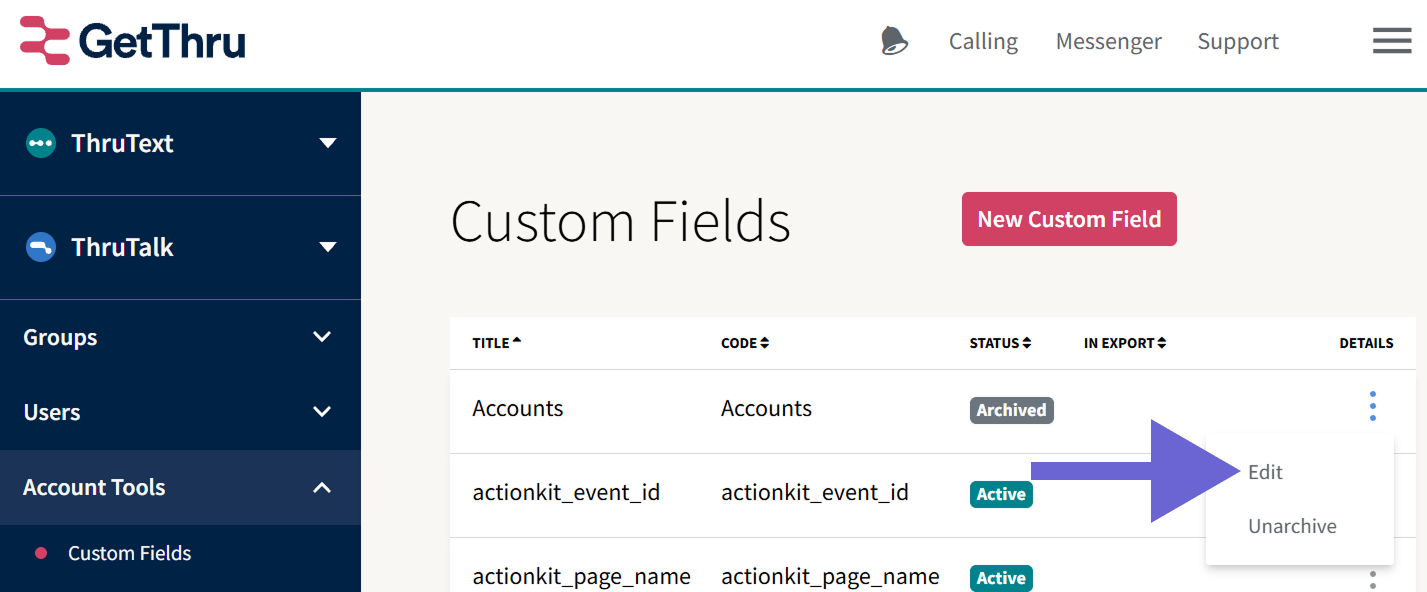Select the Groups sidebar item
This screenshot has height=592, width=1427.
coord(180,337)
